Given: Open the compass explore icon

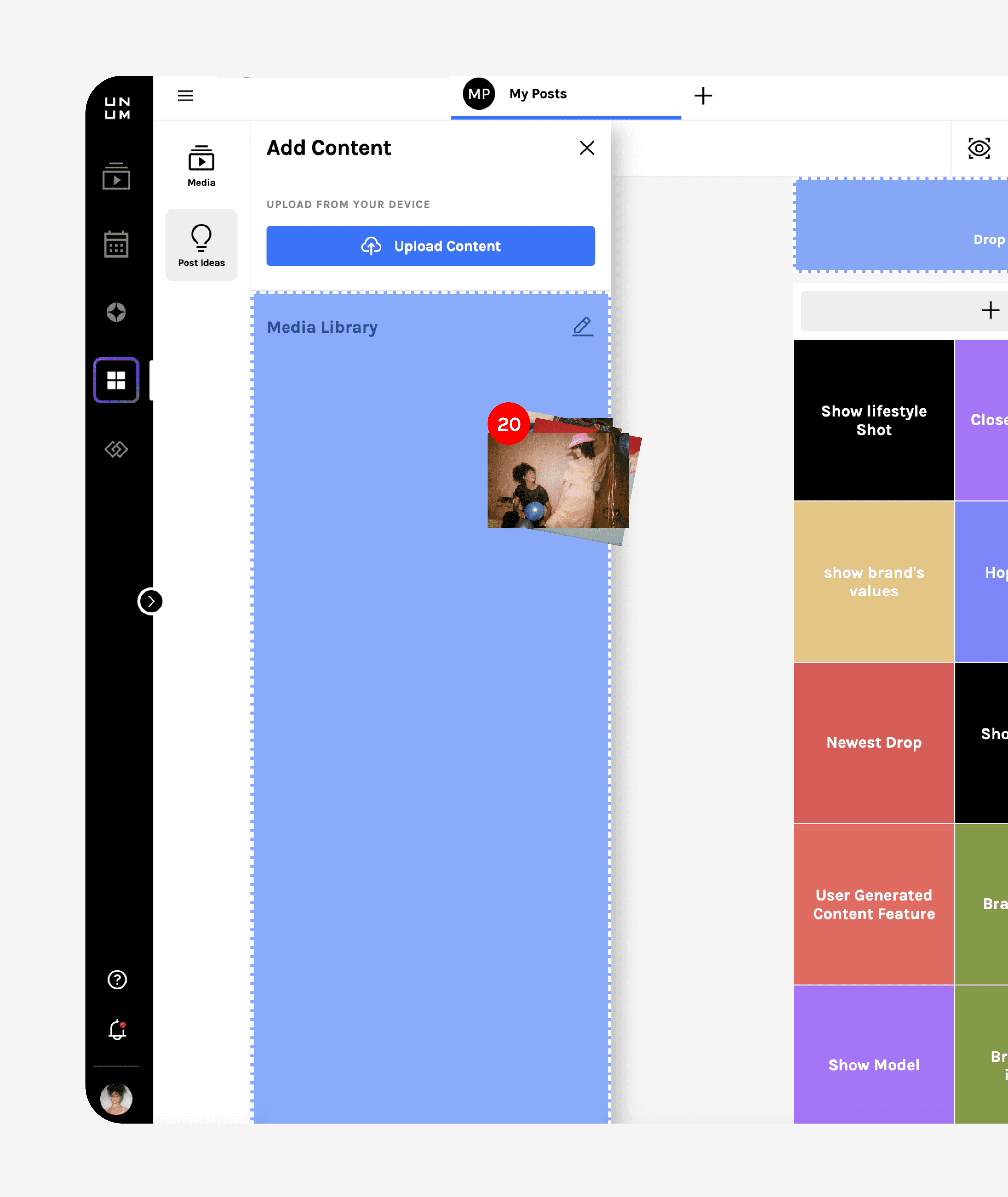Looking at the screenshot, I should pos(116,312).
